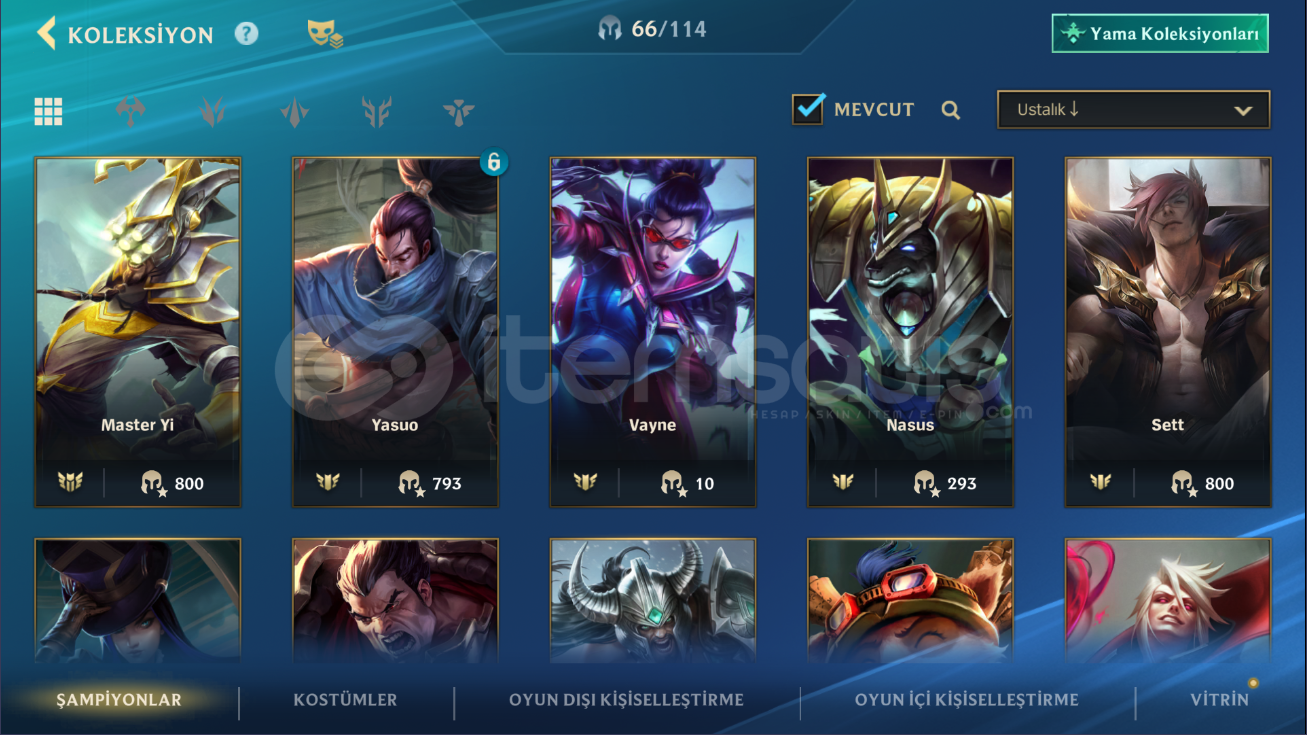Image resolution: width=1307 pixels, height=735 pixels.
Task: Filter by the third role icon
Action: pos(295,111)
